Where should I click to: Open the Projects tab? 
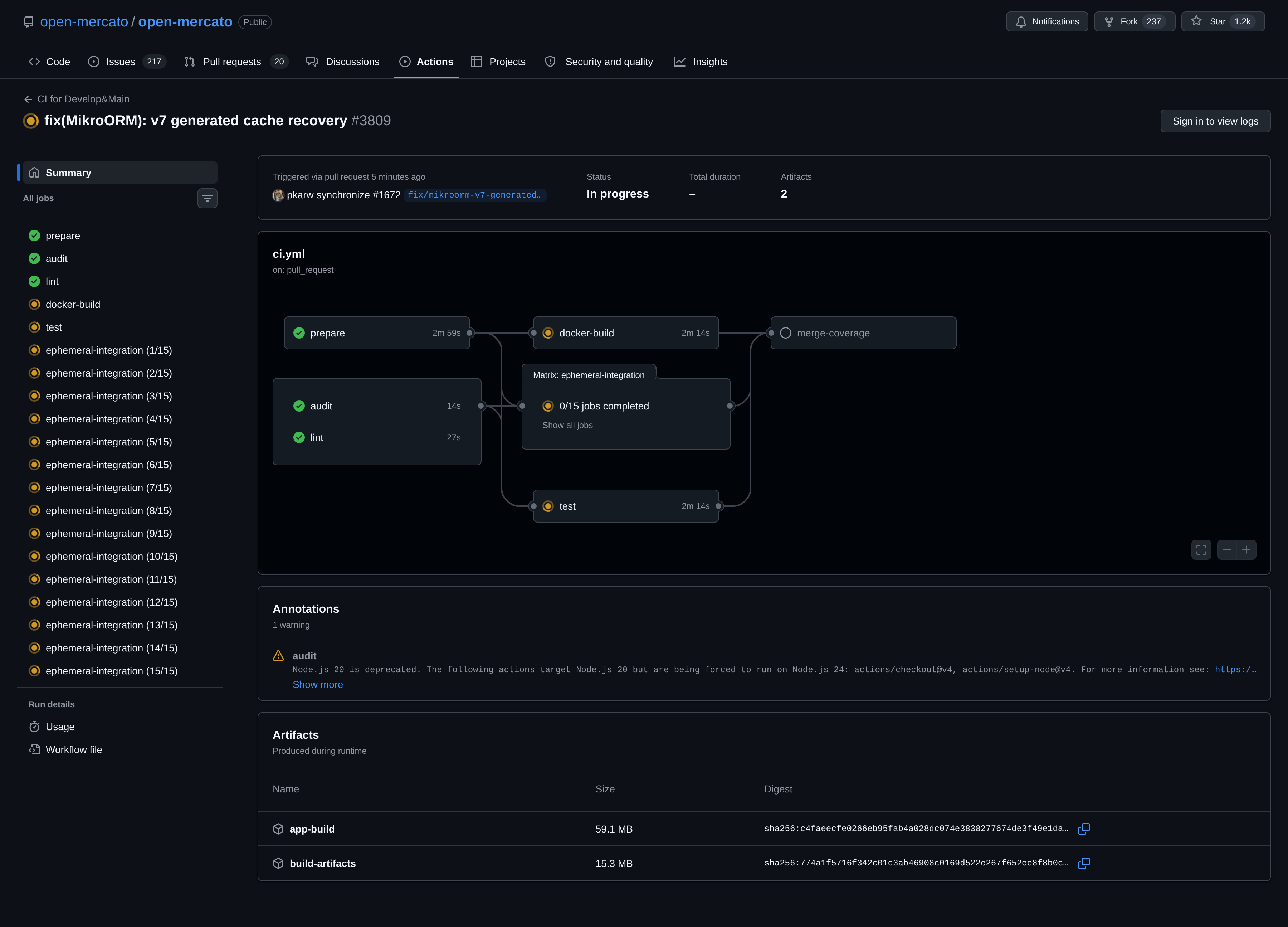click(499, 61)
